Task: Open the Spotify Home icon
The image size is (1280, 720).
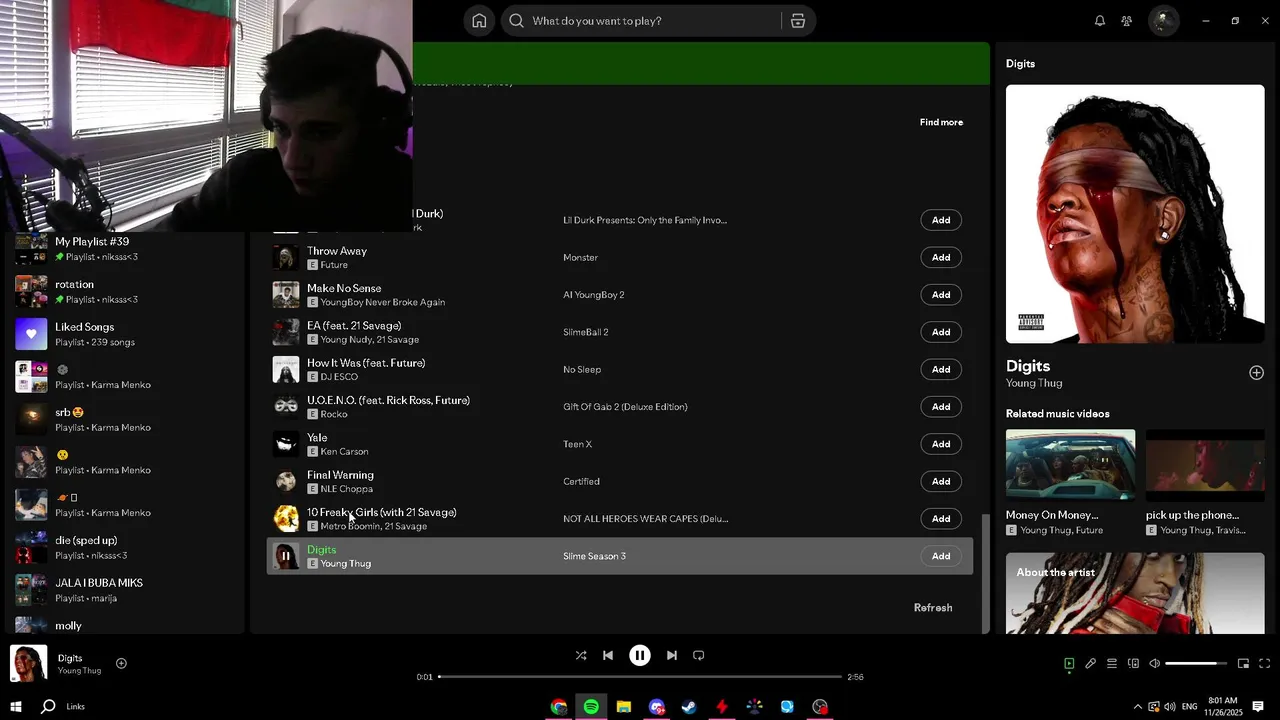Action: (479, 21)
